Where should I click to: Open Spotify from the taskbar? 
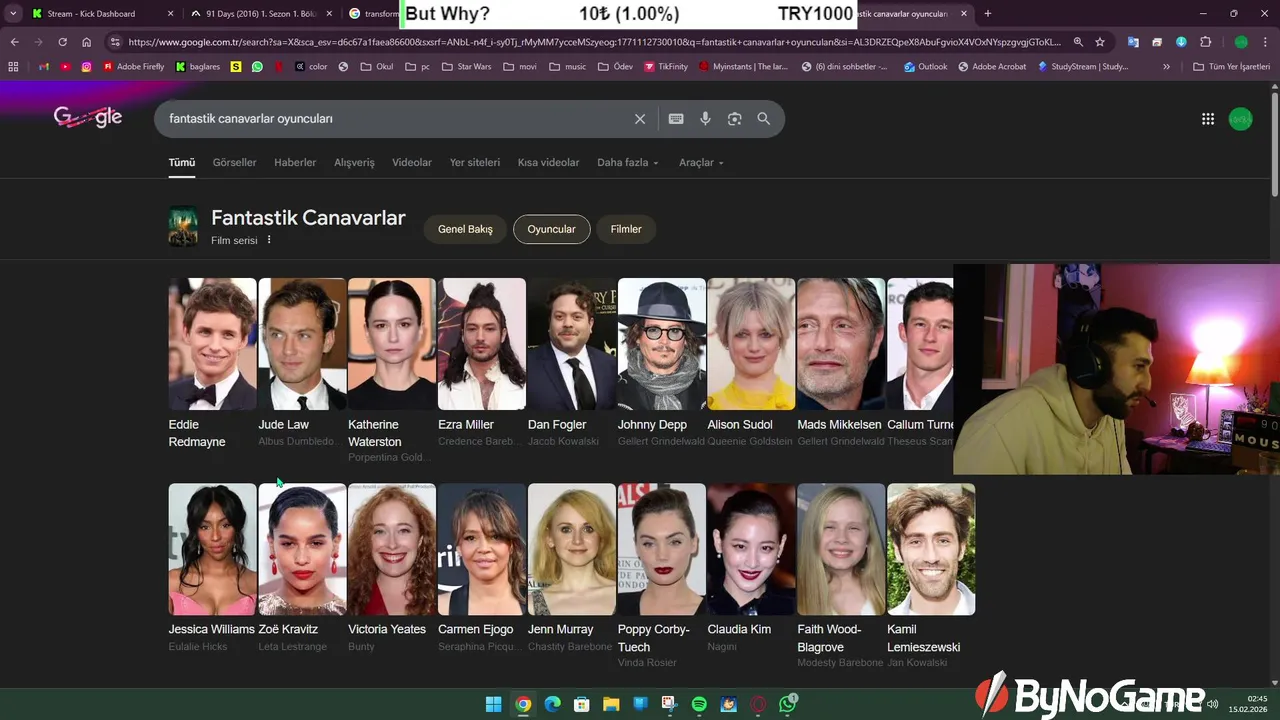point(699,704)
